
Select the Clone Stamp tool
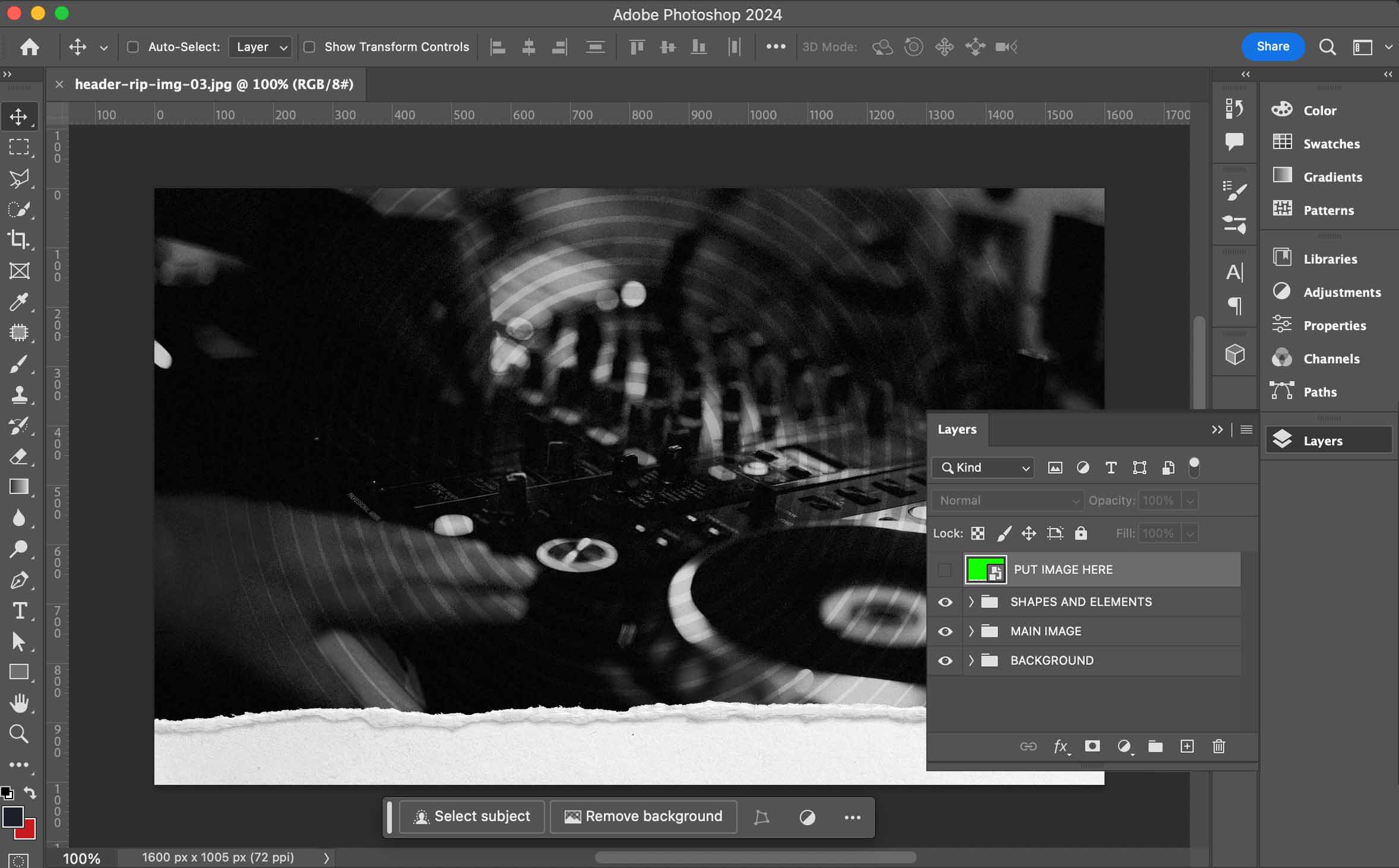(19, 394)
